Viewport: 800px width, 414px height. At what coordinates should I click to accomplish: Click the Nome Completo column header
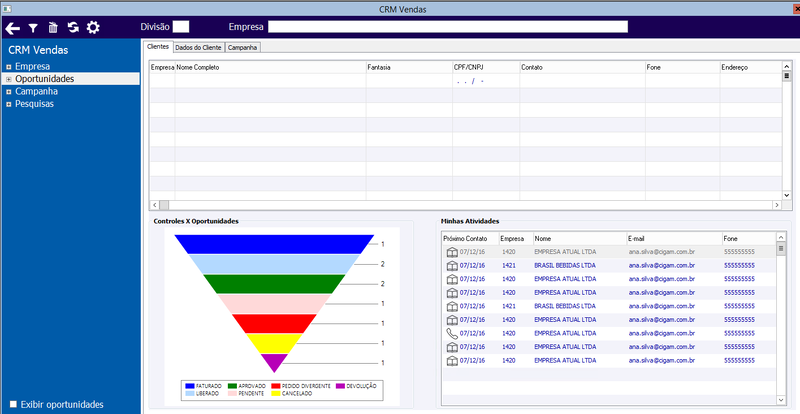(x=270, y=67)
